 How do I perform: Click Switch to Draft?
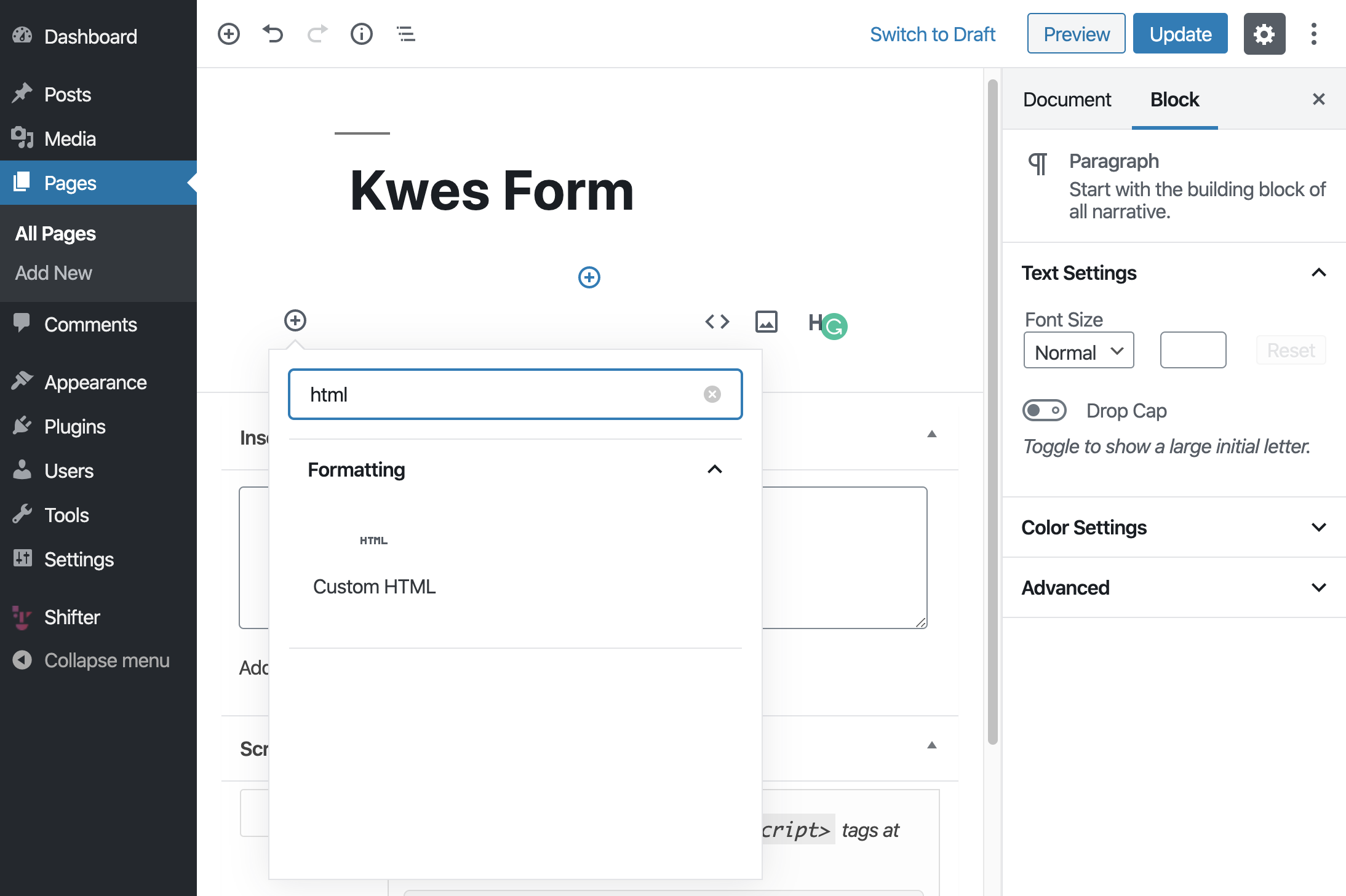[933, 34]
